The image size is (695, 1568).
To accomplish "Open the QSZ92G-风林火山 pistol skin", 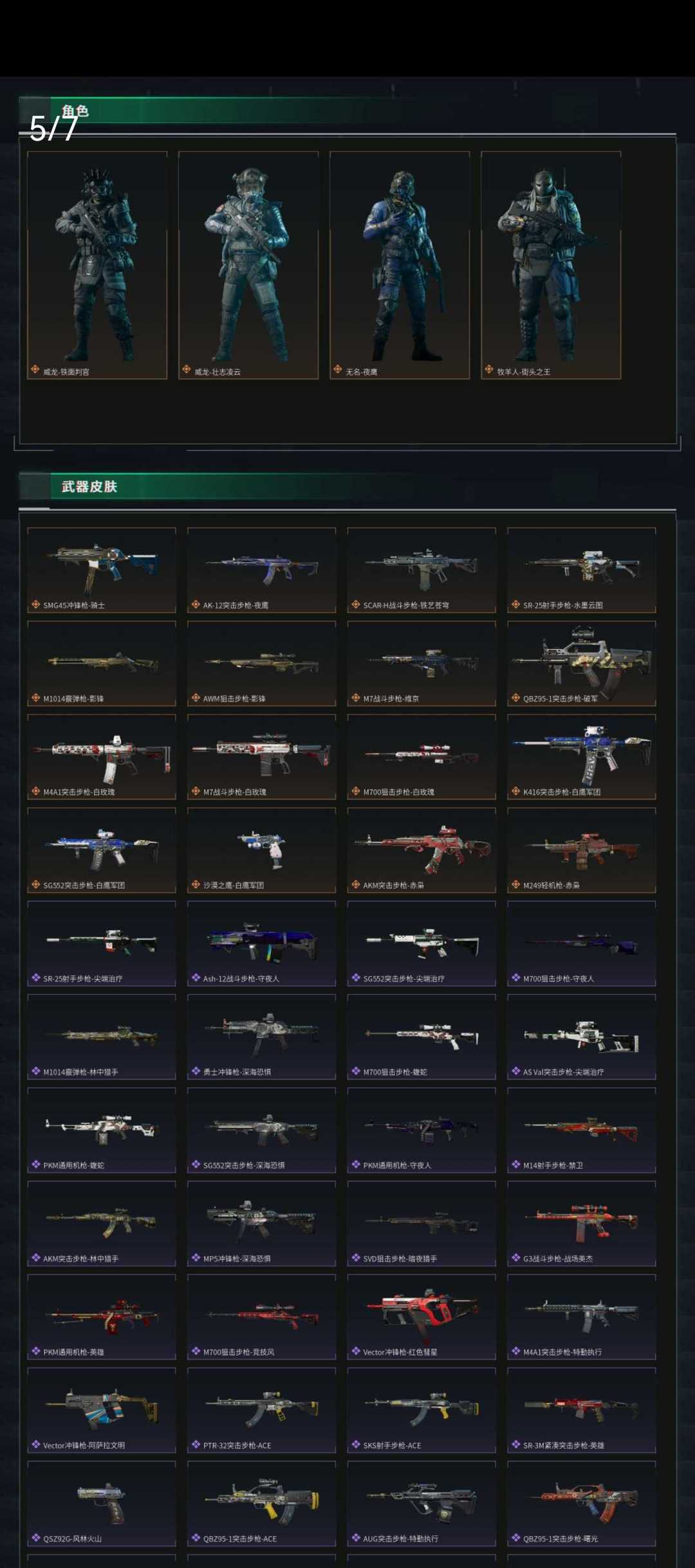I will pos(102,1503).
